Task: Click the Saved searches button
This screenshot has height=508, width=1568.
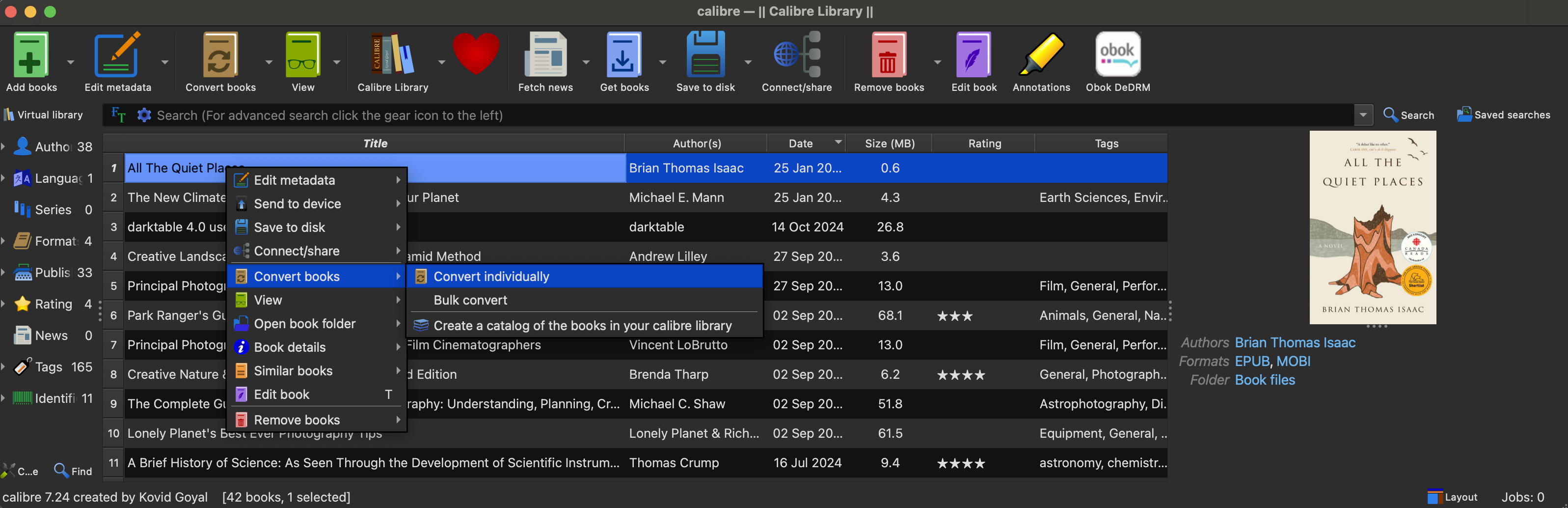Action: pos(1503,115)
